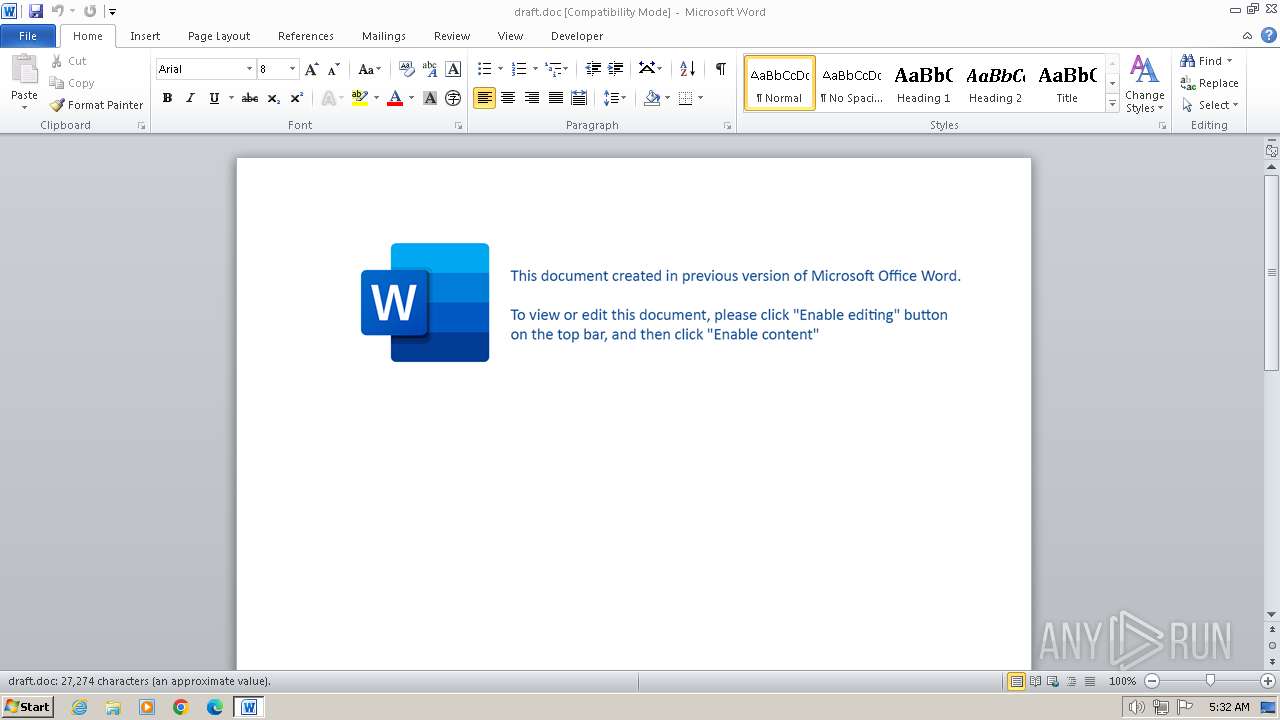Open the Select dropdown

pyautogui.click(x=1210, y=105)
